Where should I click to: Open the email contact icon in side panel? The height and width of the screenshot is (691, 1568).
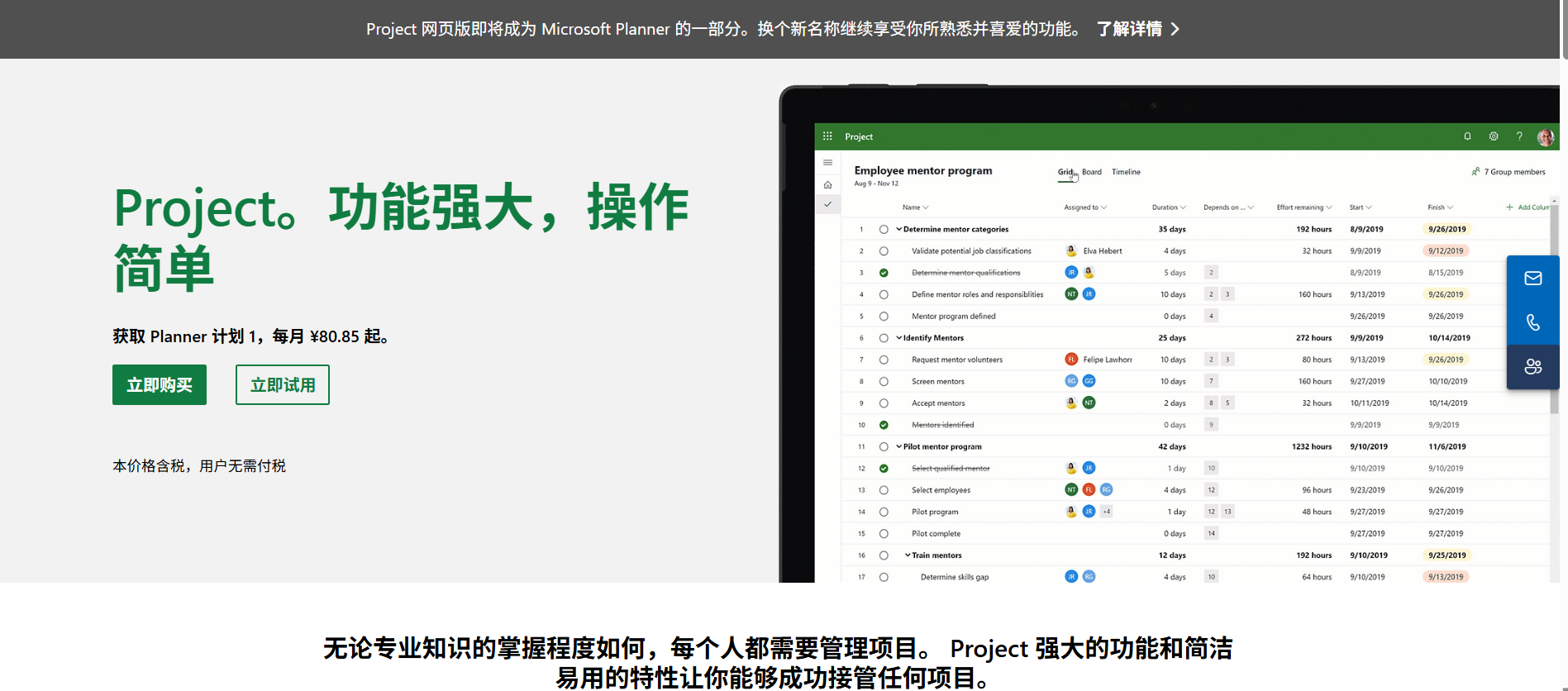[1532, 279]
